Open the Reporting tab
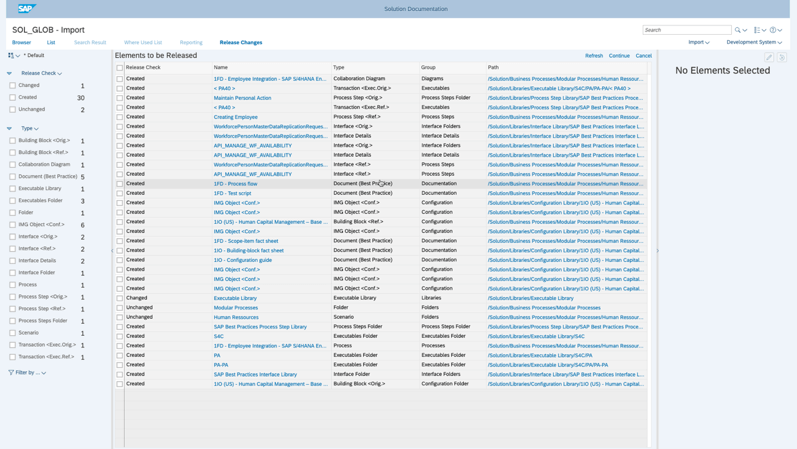The image size is (797, 449). [191, 42]
